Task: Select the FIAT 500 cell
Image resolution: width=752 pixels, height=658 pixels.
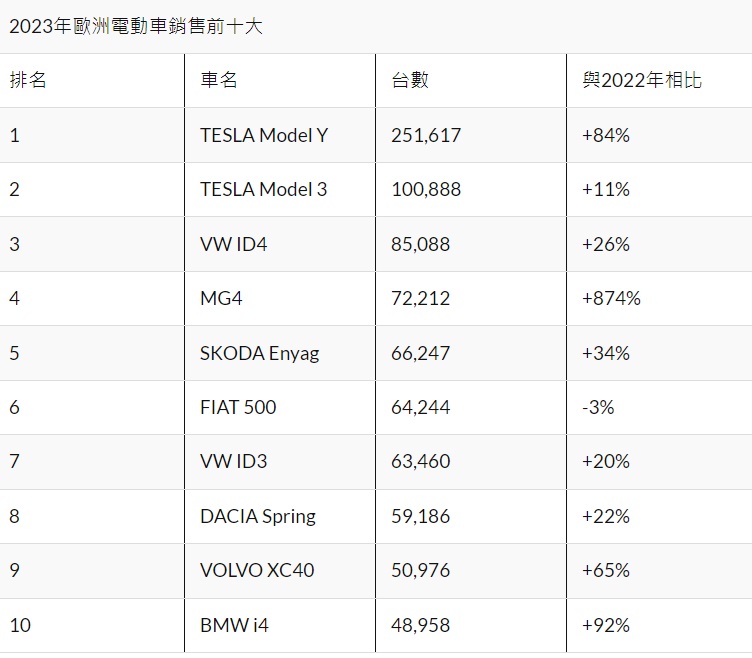Action: click(x=238, y=407)
